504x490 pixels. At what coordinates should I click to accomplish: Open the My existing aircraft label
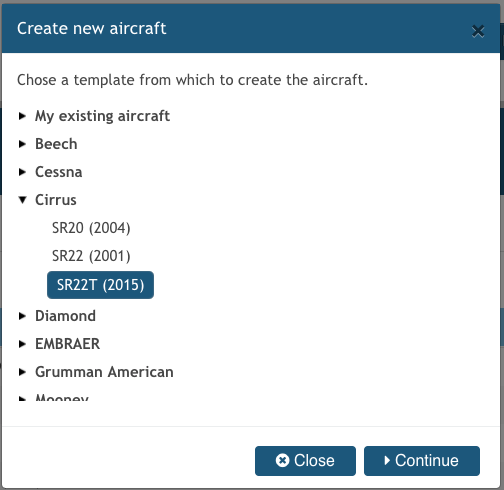[x=102, y=116]
